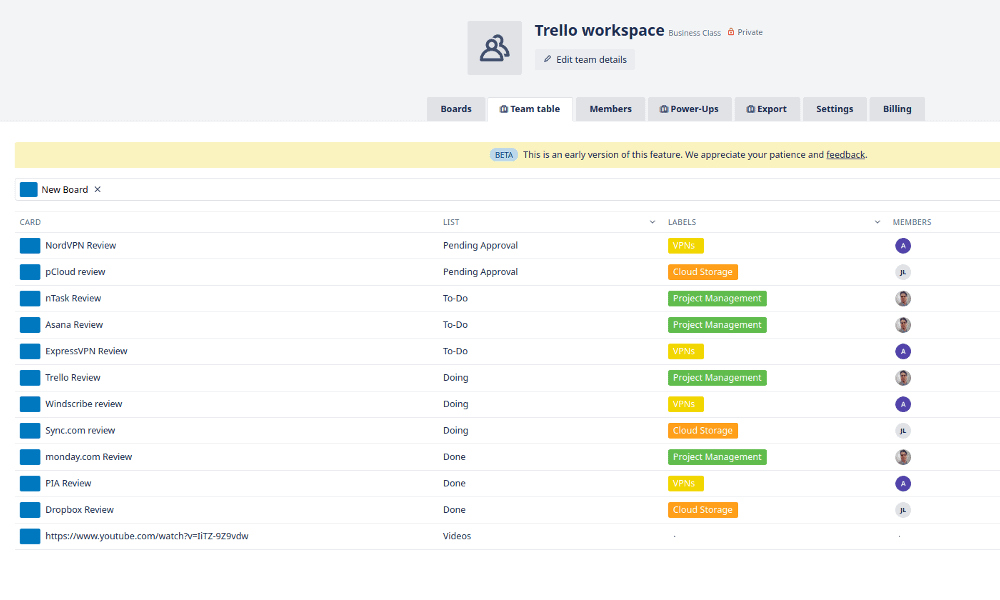Open the Export tab
Image resolution: width=1000 pixels, height=600 pixels.
tap(767, 109)
